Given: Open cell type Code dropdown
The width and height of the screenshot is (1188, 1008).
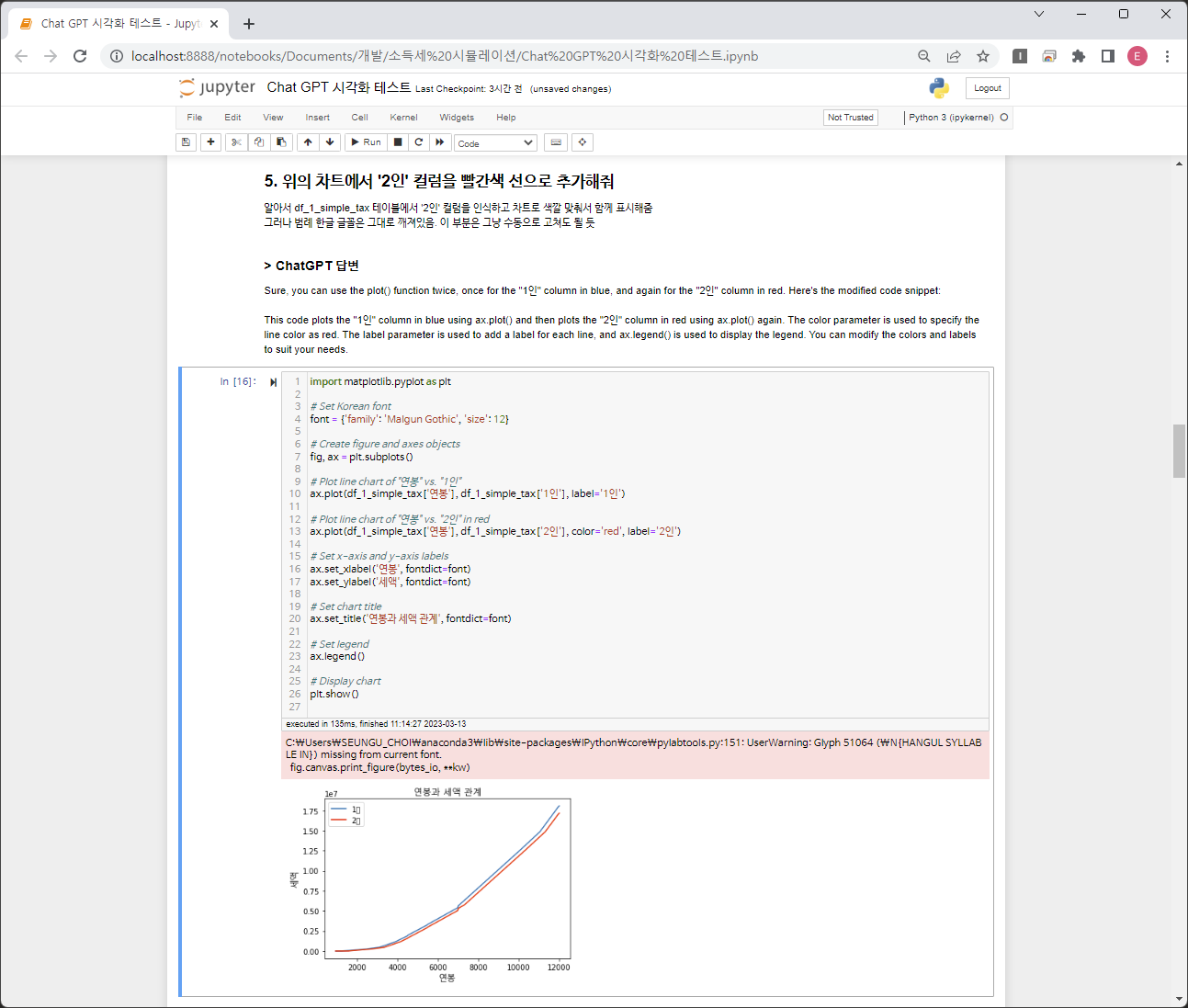Looking at the screenshot, I should (496, 143).
